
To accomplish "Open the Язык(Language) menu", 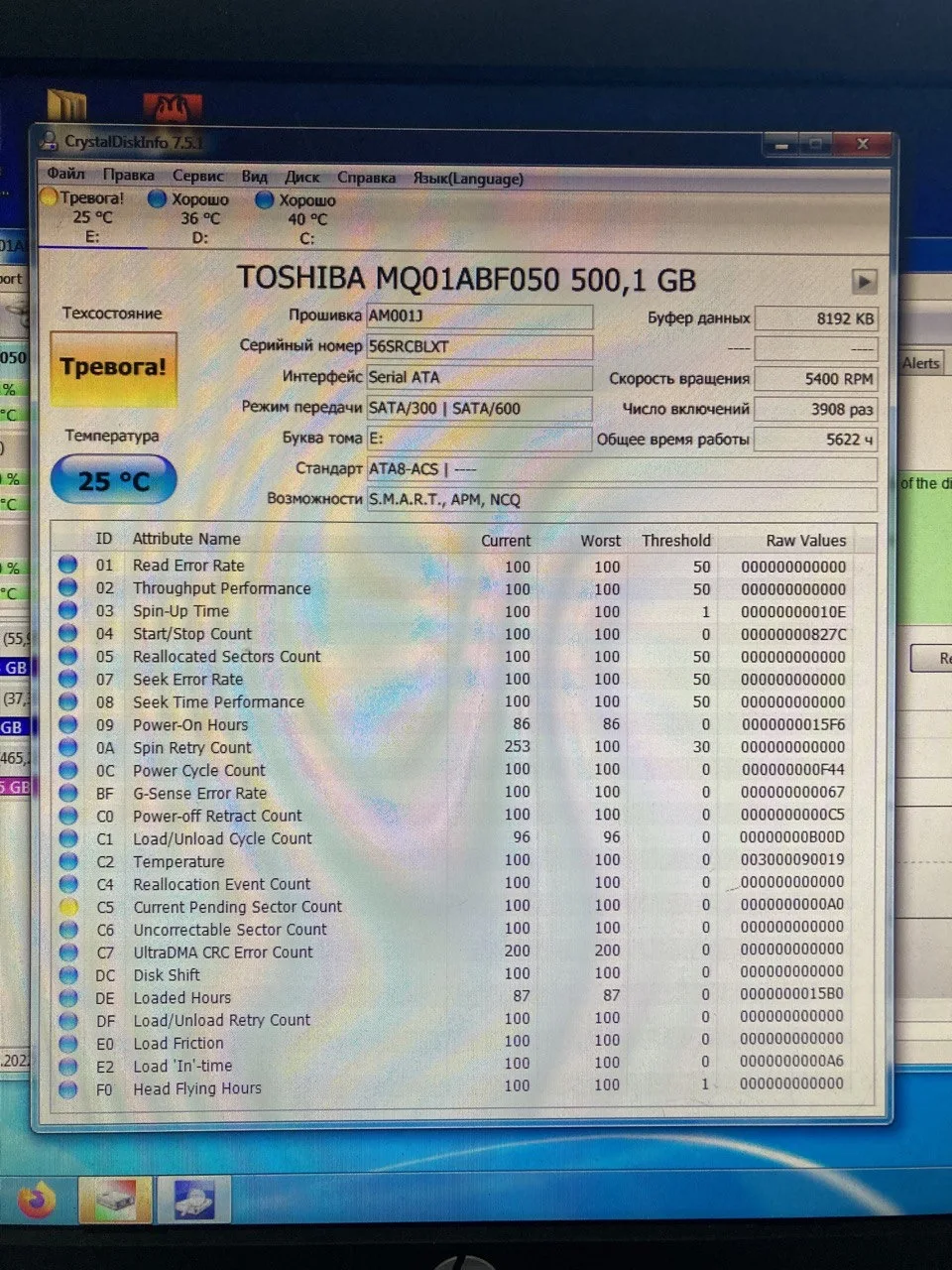I will coord(468,180).
